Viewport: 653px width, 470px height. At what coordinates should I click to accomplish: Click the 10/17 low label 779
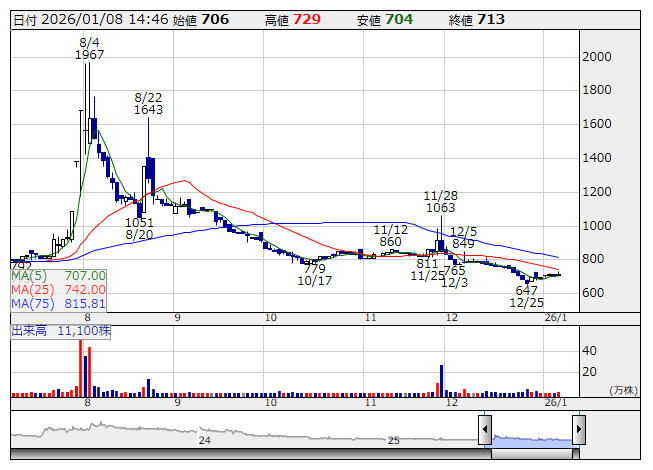pos(314,269)
